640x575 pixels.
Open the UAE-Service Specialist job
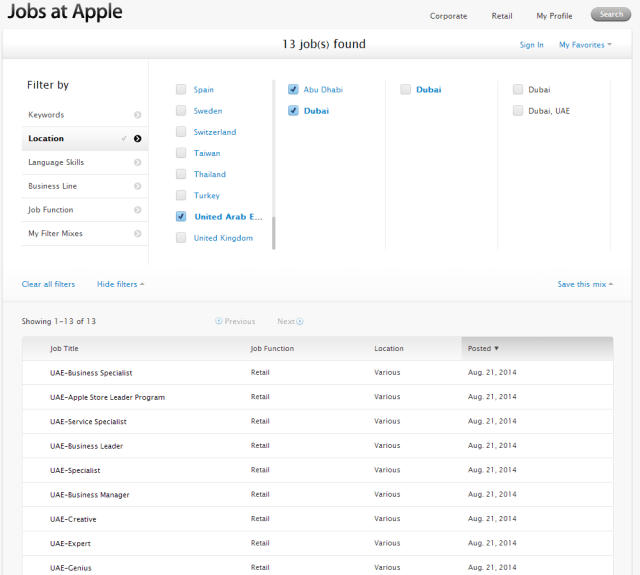(x=88, y=422)
